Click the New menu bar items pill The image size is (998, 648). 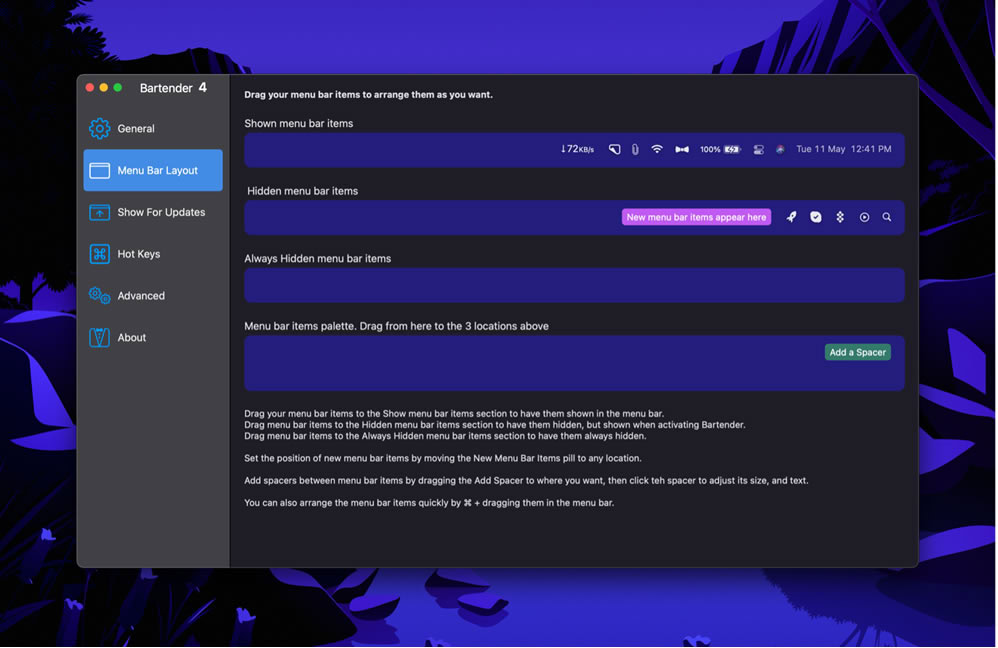pyautogui.click(x=696, y=217)
